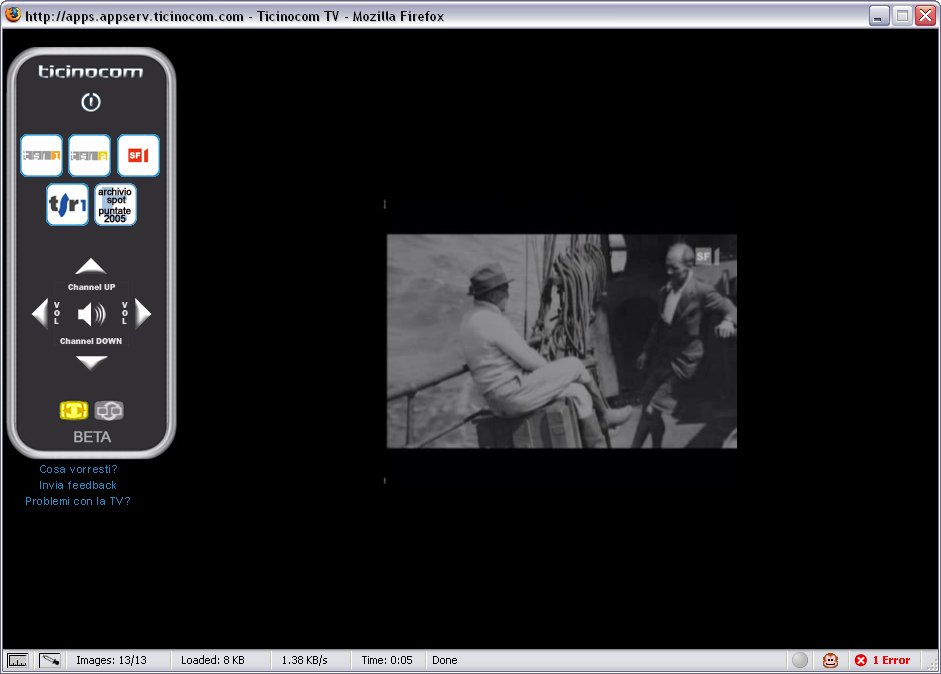
Task: Open the '1 Error' status bar indicator
Action: 882,660
